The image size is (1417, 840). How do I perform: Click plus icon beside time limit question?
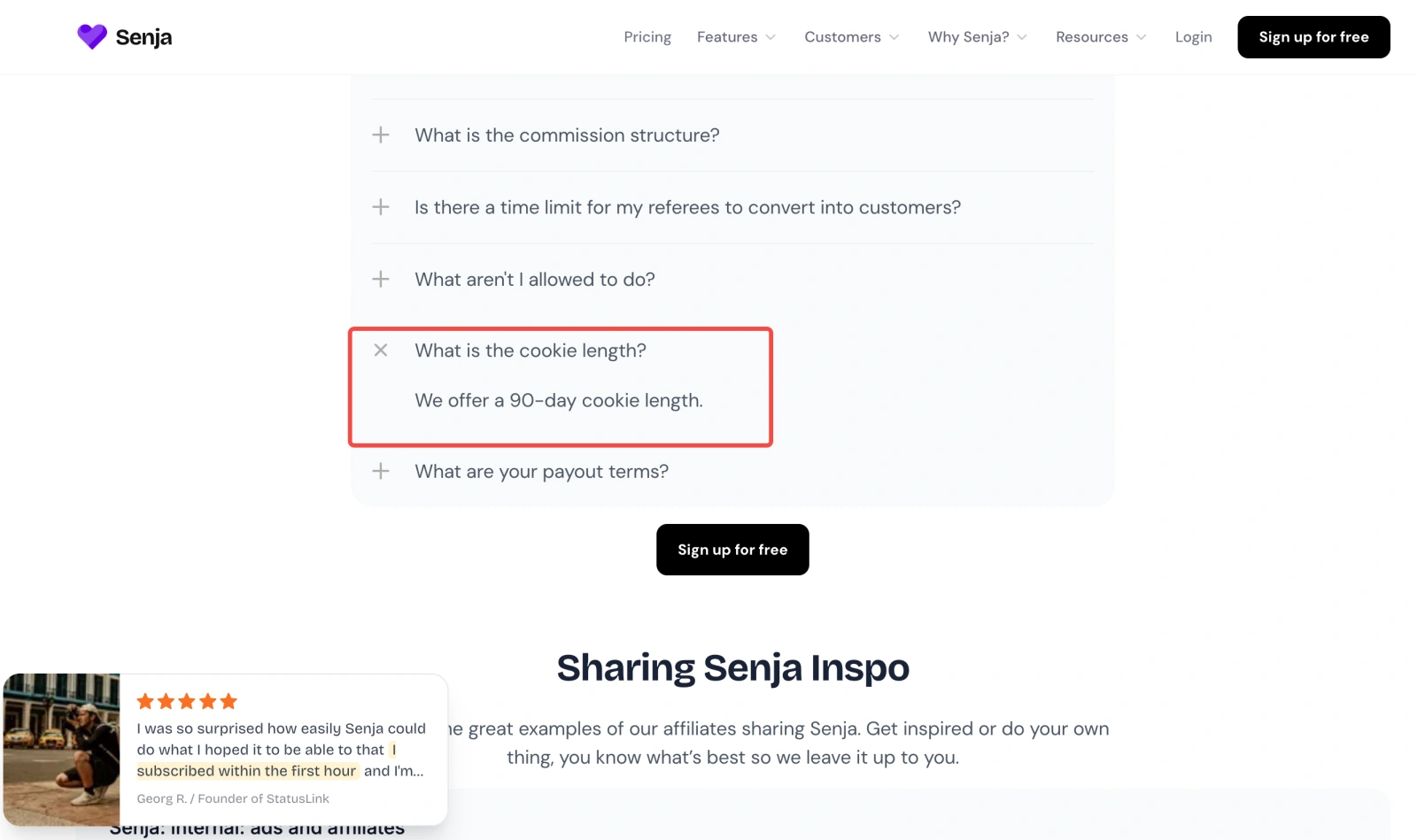coord(381,207)
